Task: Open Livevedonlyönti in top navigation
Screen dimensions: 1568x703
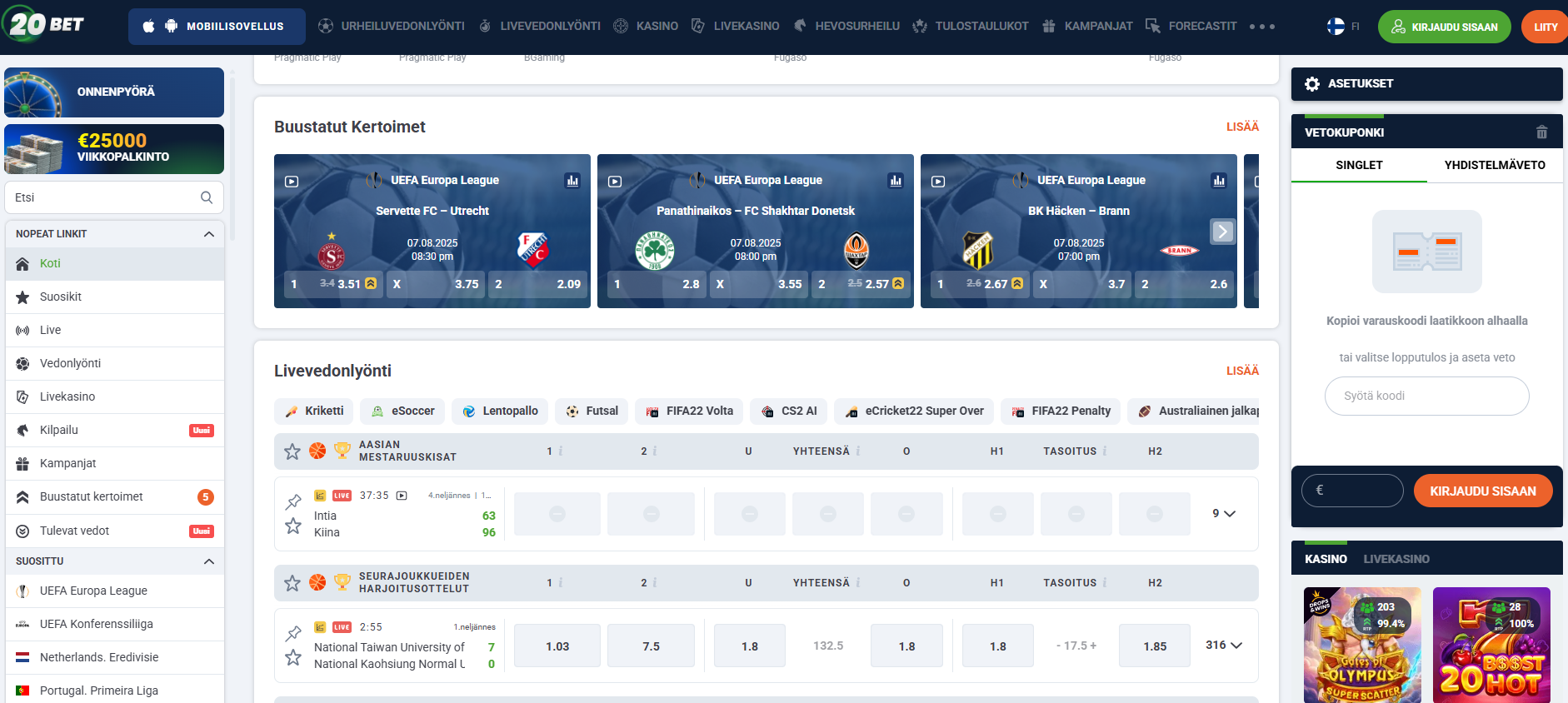Action: 540,27
